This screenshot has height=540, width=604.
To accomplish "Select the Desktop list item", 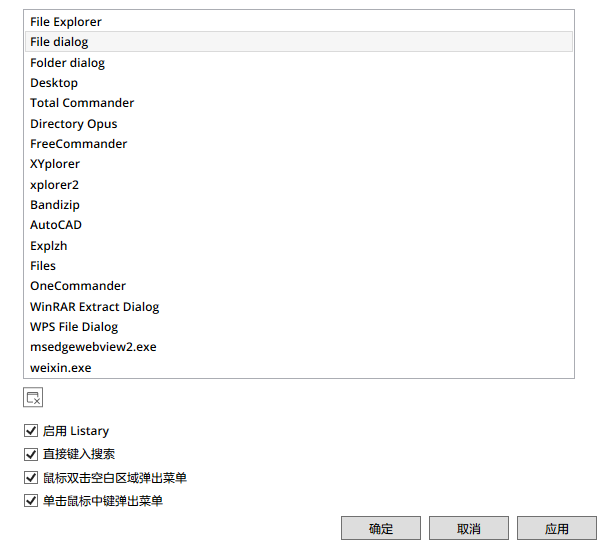I will click(x=54, y=83).
